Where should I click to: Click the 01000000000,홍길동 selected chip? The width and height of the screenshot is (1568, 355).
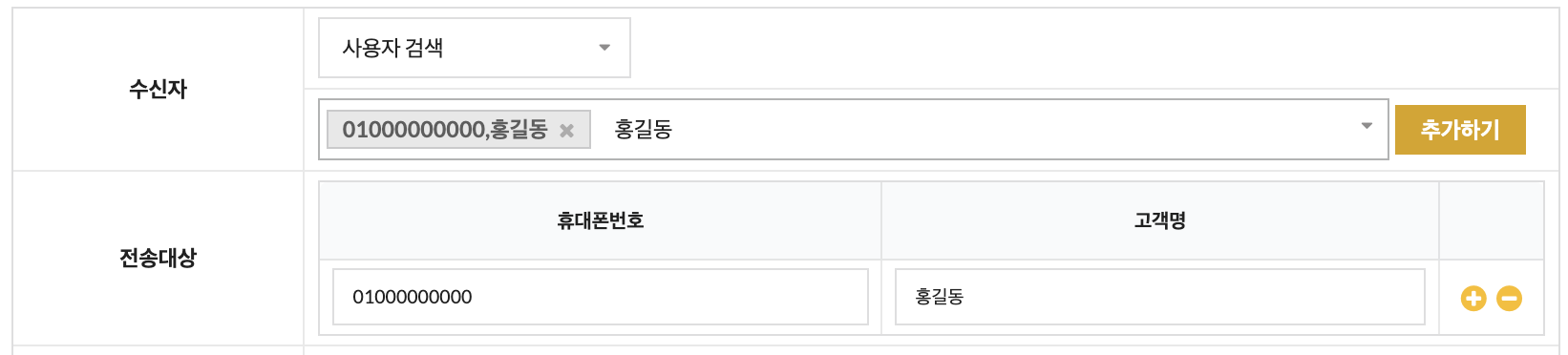[444, 130]
